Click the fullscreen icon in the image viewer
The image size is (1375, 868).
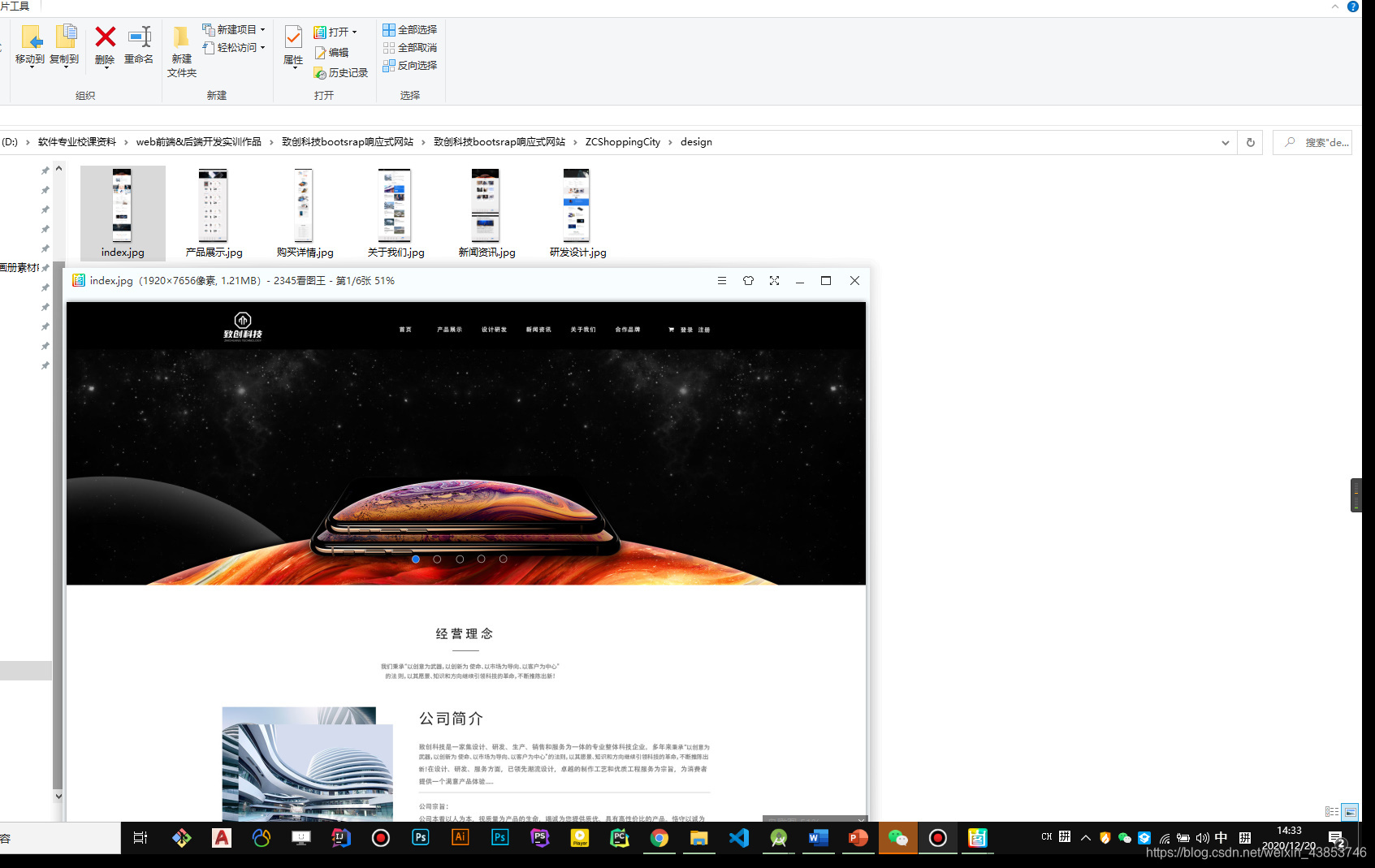(773, 280)
